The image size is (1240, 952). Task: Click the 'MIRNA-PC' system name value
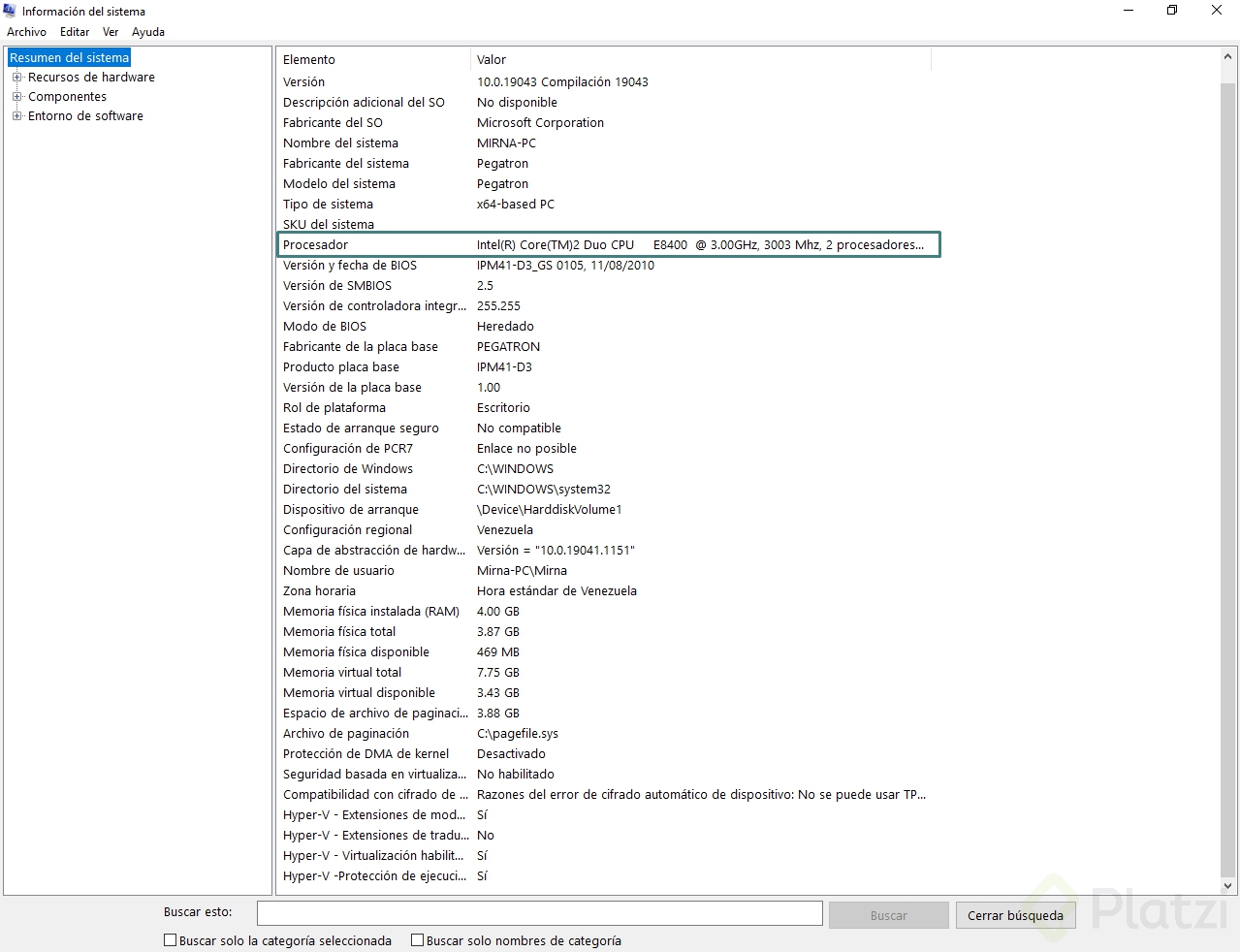[506, 143]
